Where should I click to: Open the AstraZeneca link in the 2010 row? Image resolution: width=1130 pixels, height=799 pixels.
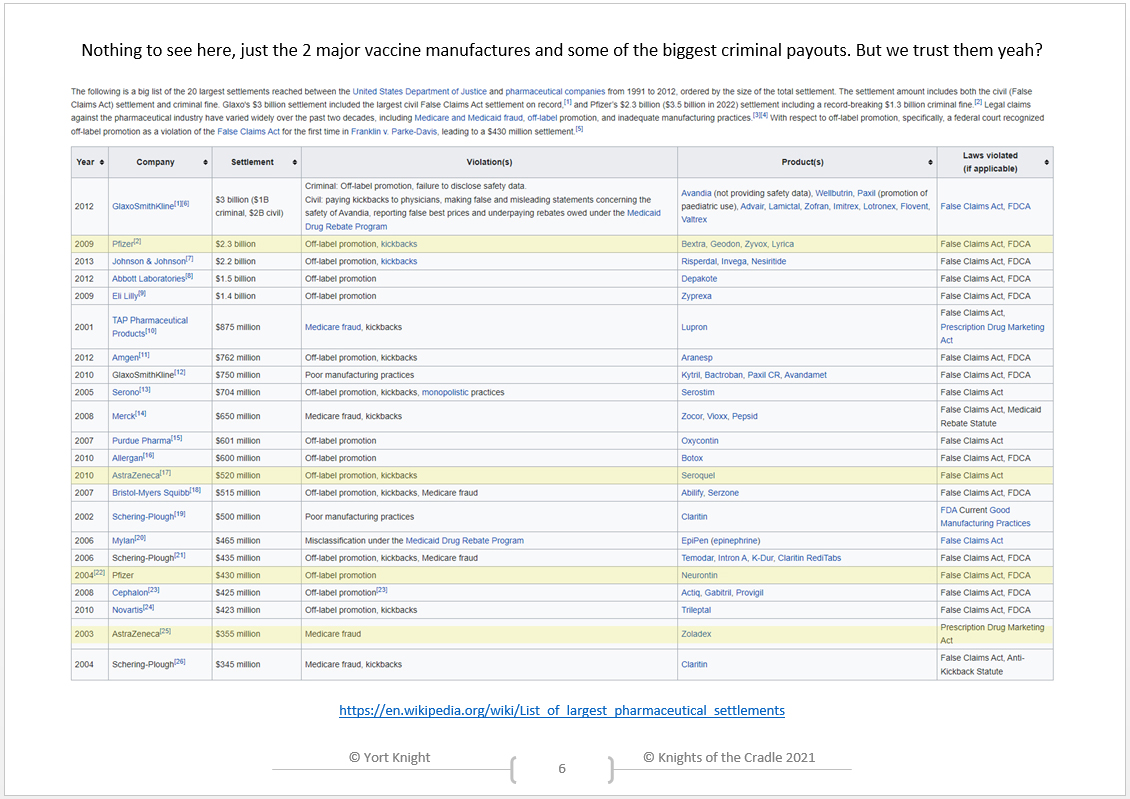[135, 476]
